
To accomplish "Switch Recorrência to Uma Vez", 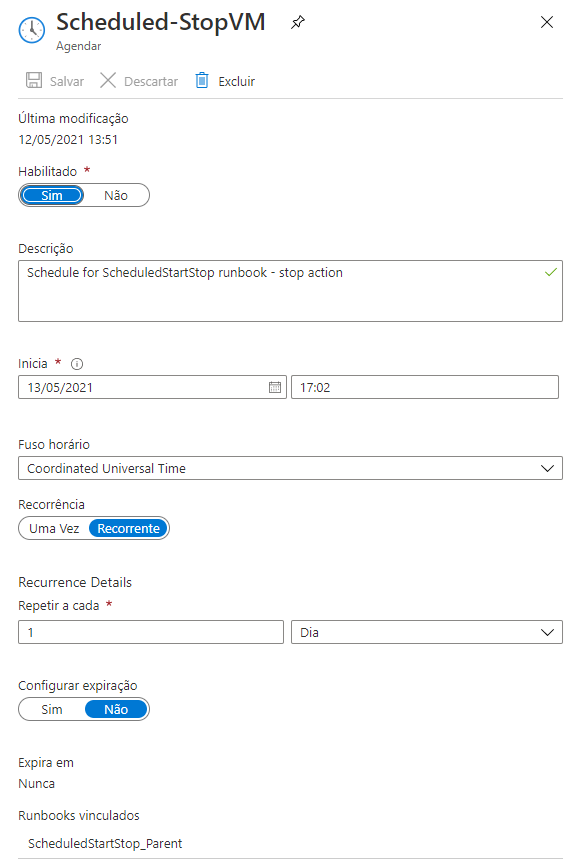I will pyautogui.click(x=54, y=528).
